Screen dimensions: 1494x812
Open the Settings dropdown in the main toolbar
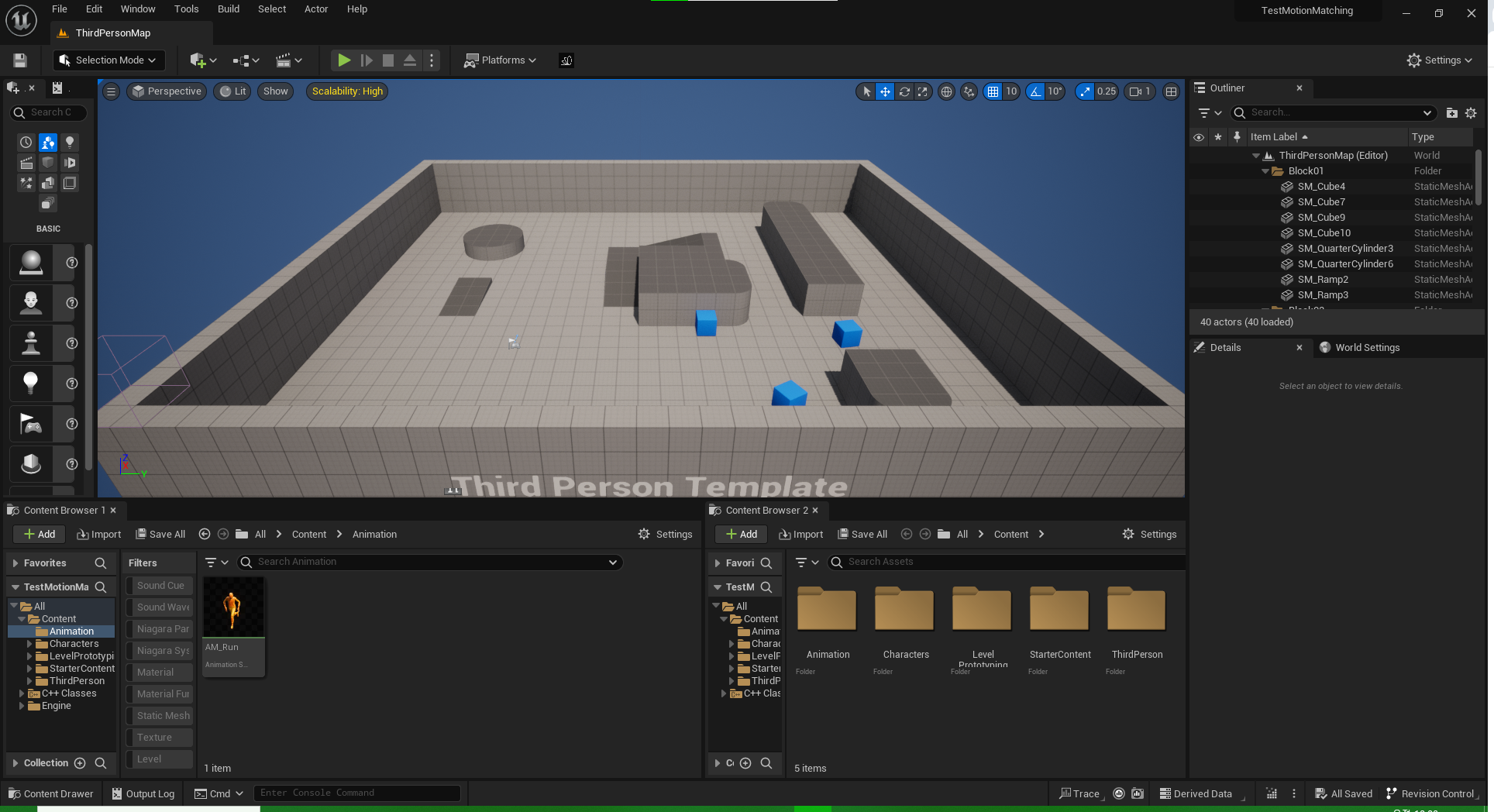pyautogui.click(x=1440, y=60)
